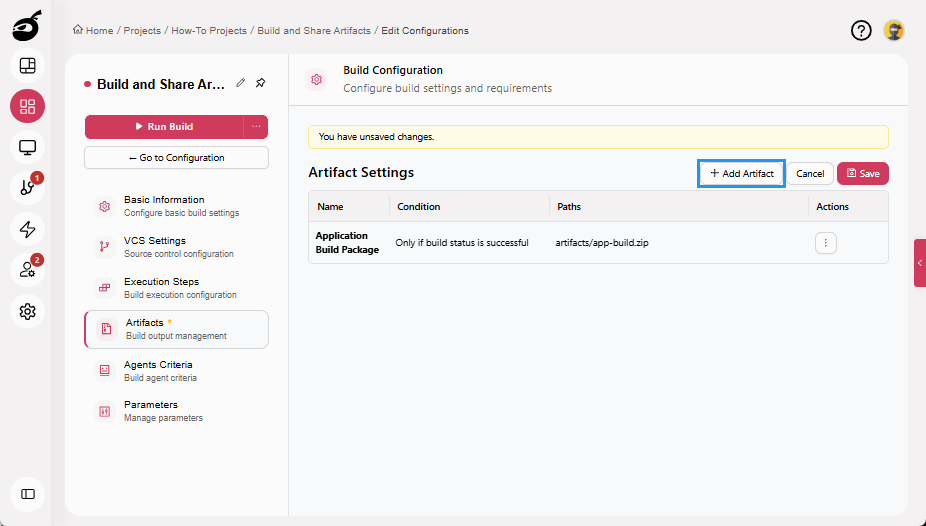This screenshot has width=926, height=526.
Task: Toggle the sidebar panel icon at bottom left
Action: pyautogui.click(x=28, y=494)
